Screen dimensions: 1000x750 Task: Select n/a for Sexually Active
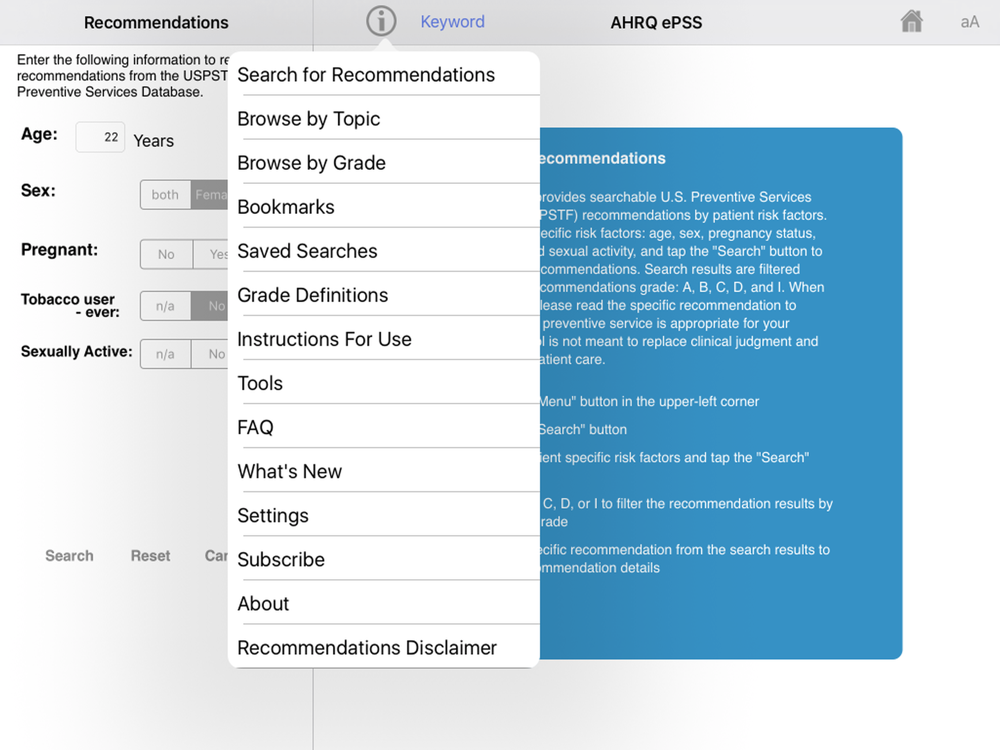(x=165, y=354)
